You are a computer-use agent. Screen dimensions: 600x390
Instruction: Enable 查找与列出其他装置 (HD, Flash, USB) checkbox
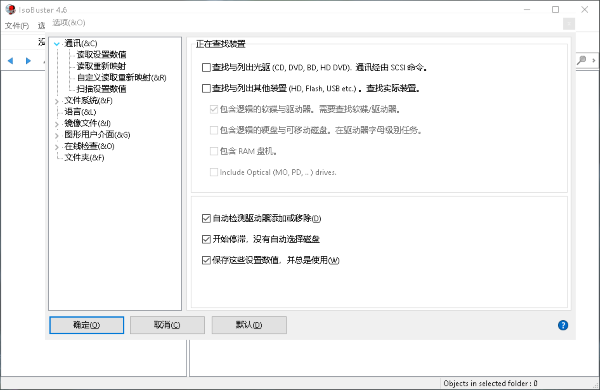pos(206,88)
